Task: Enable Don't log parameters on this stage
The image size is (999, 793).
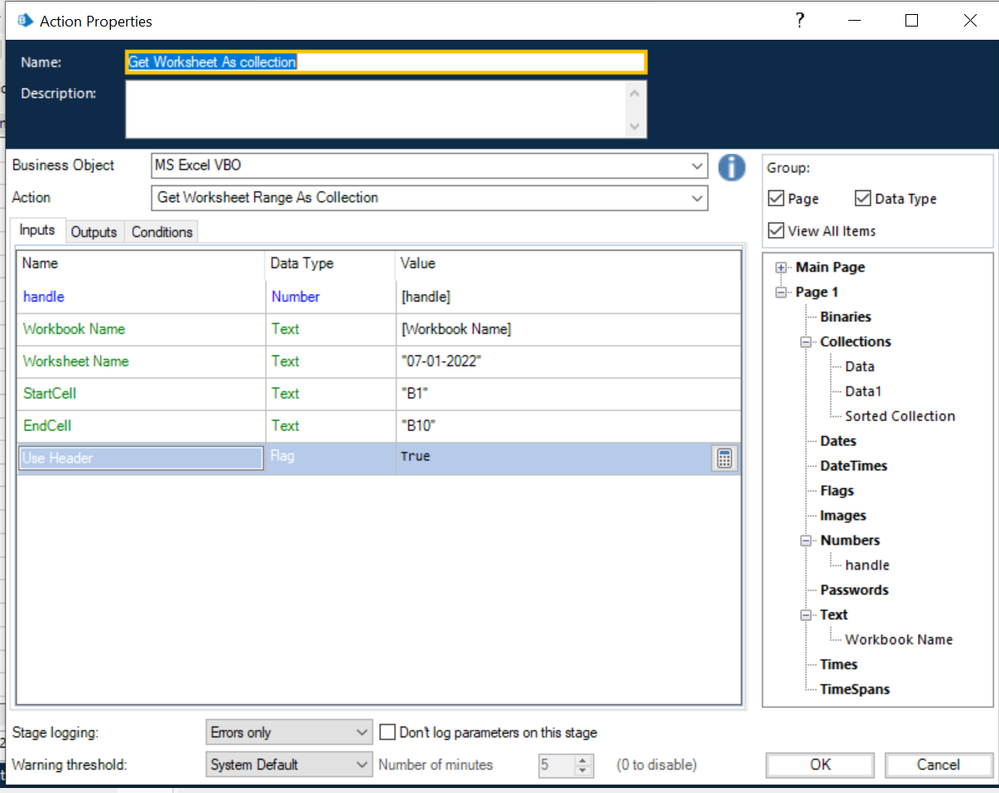Action: pyautogui.click(x=388, y=733)
